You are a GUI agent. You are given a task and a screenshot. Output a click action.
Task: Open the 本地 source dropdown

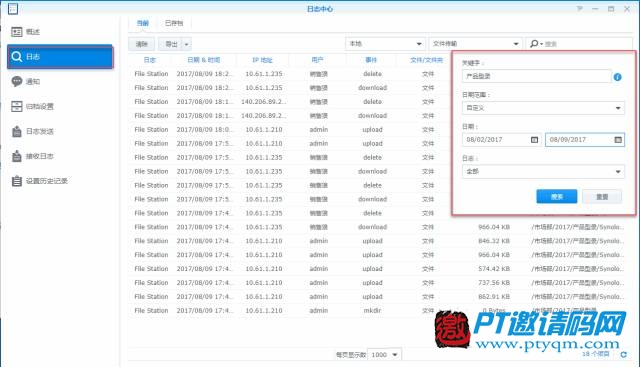point(385,44)
